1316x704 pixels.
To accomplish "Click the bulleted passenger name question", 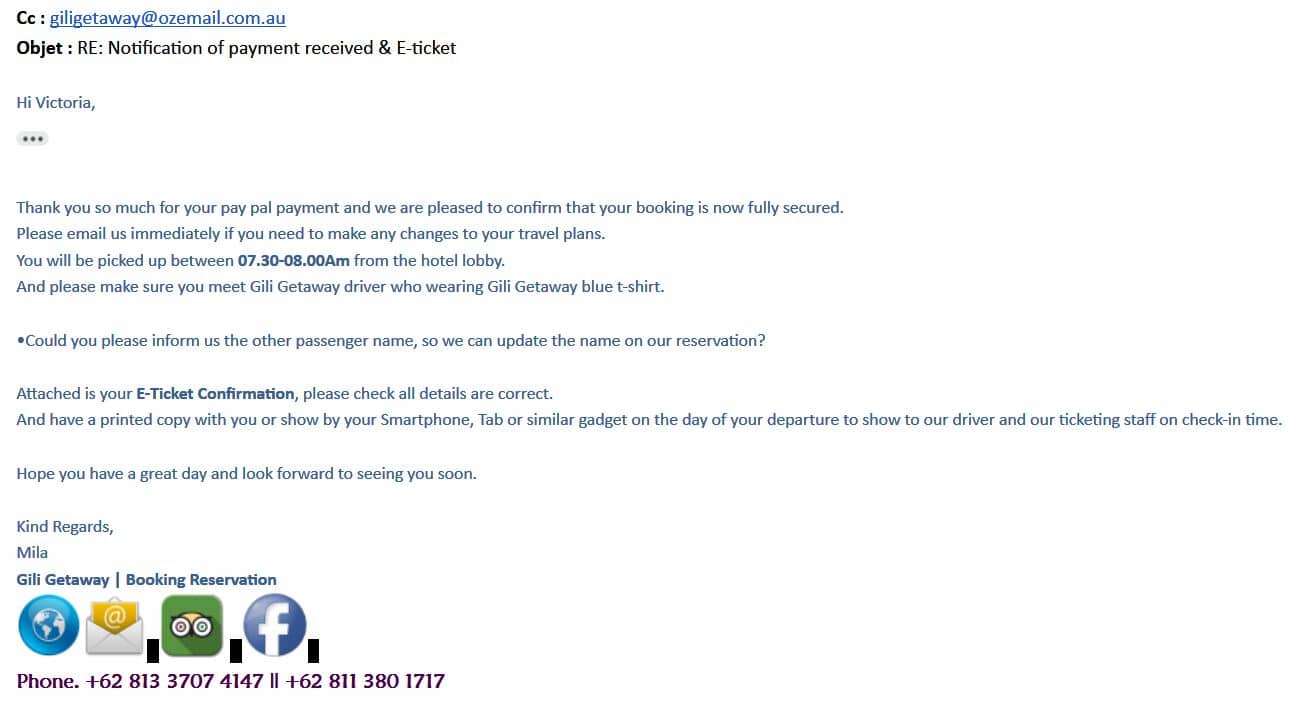I will (x=391, y=341).
